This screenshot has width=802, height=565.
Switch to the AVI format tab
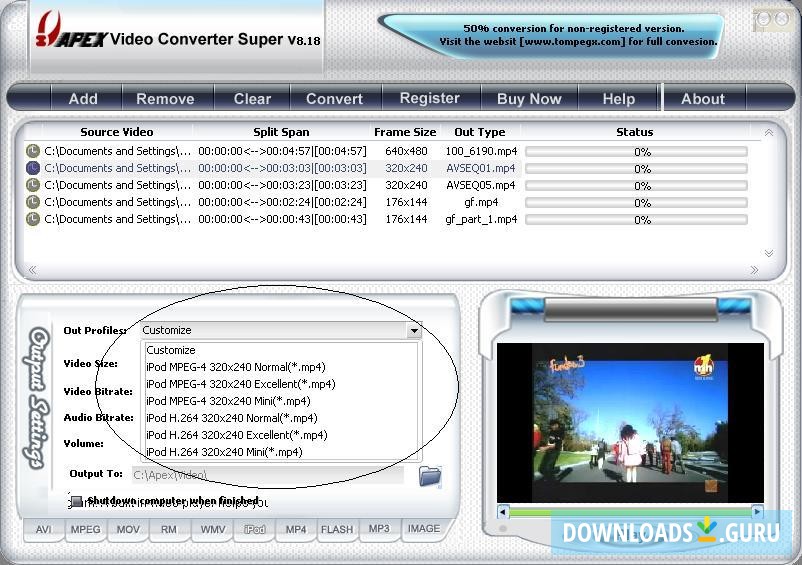click(x=43, y=530)
